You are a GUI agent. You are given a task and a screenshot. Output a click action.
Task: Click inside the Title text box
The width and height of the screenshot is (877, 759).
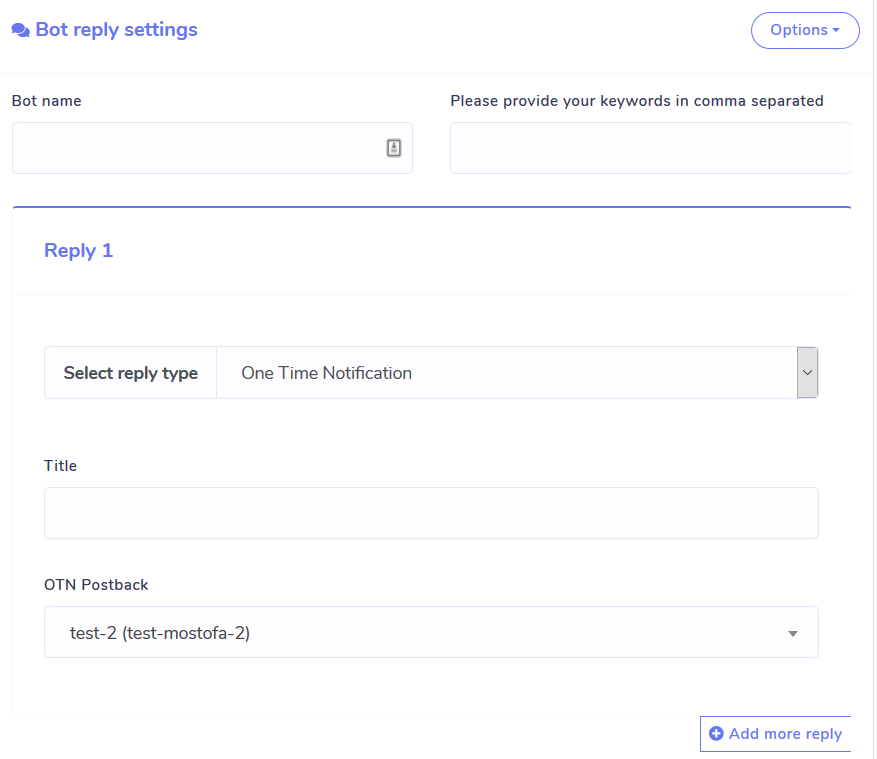click(431, 513)
